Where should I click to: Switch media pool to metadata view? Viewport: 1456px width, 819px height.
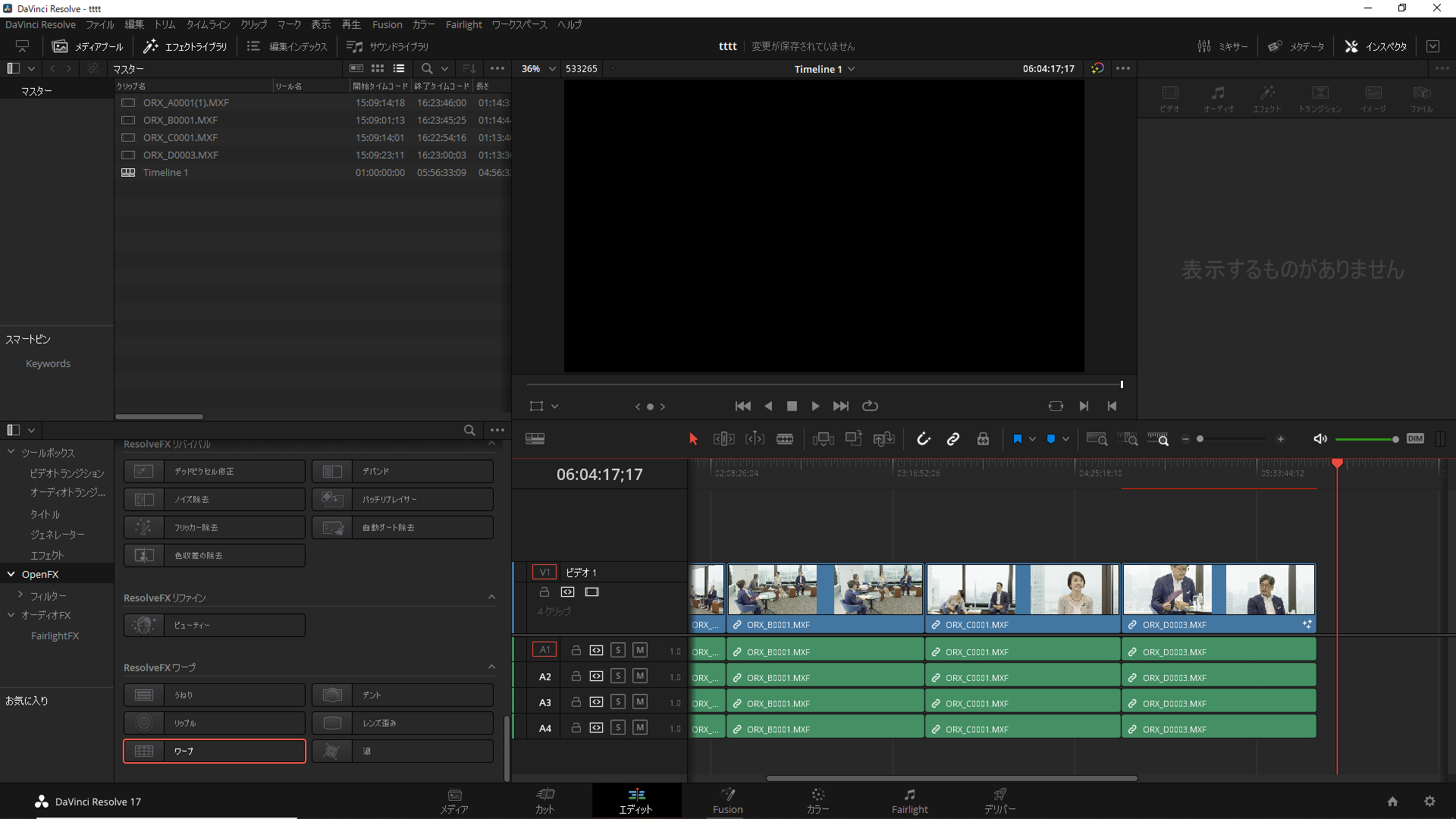coord(356,68)
